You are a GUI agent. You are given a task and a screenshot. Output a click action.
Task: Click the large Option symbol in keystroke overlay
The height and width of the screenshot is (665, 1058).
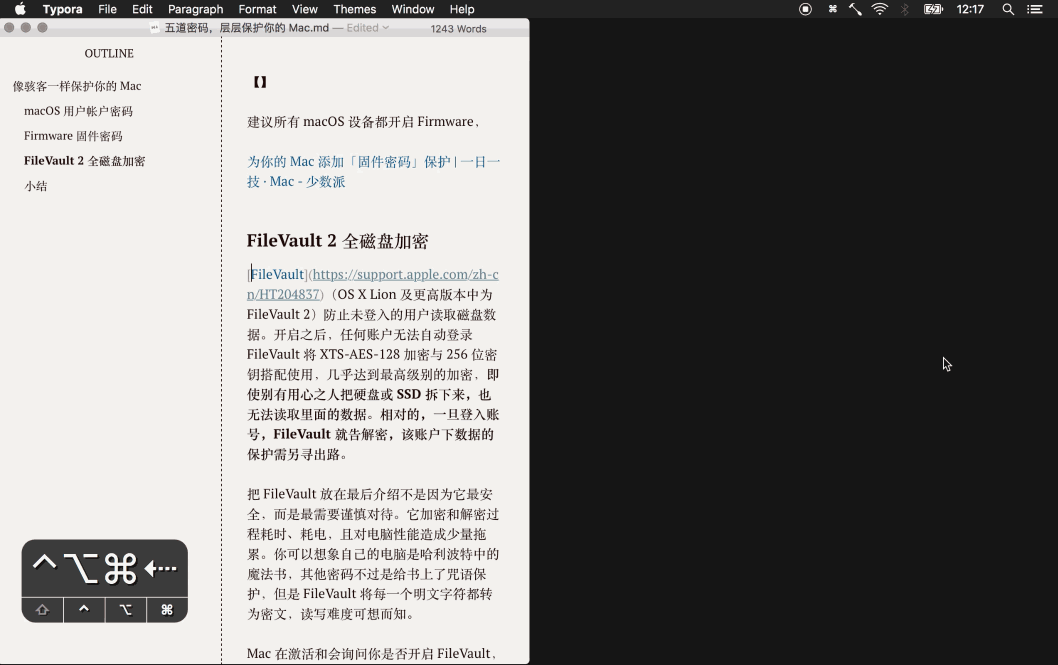(80, 568)
